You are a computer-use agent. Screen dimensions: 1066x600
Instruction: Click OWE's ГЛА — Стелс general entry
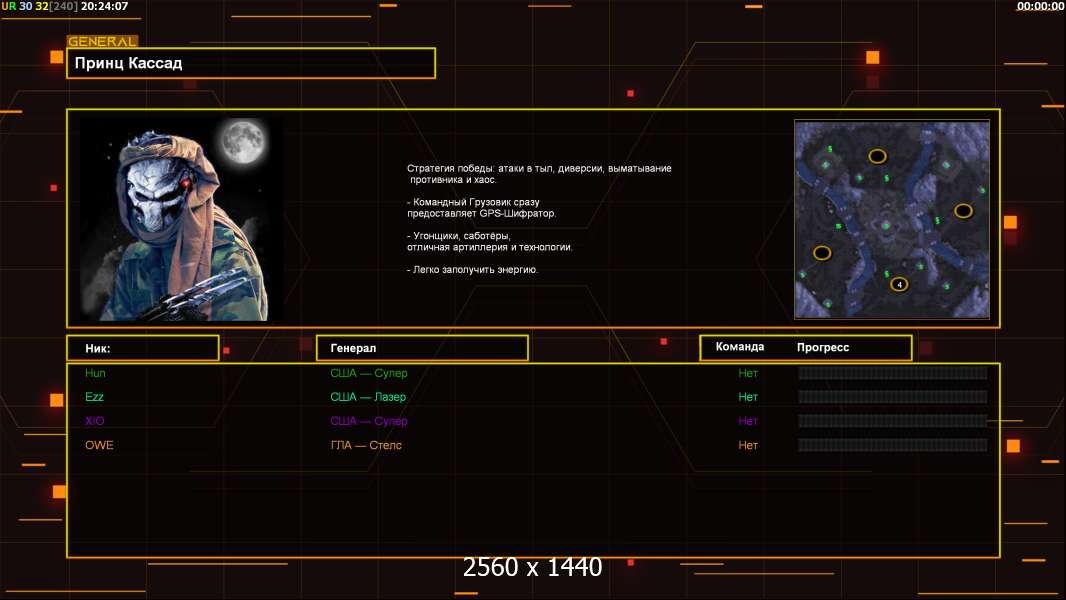click(x=366, y=445)
